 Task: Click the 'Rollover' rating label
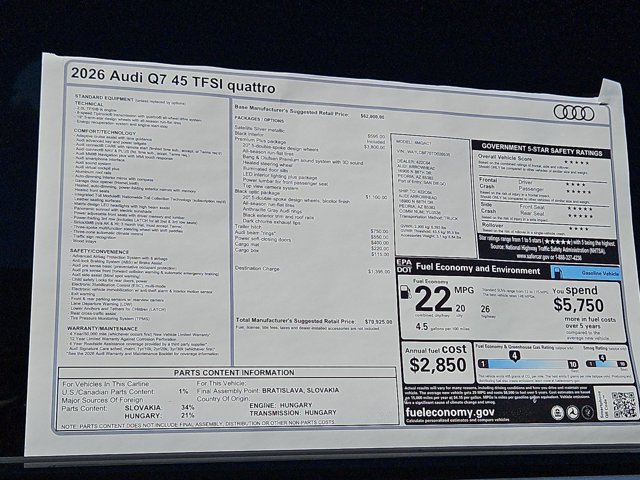[492, 225]
